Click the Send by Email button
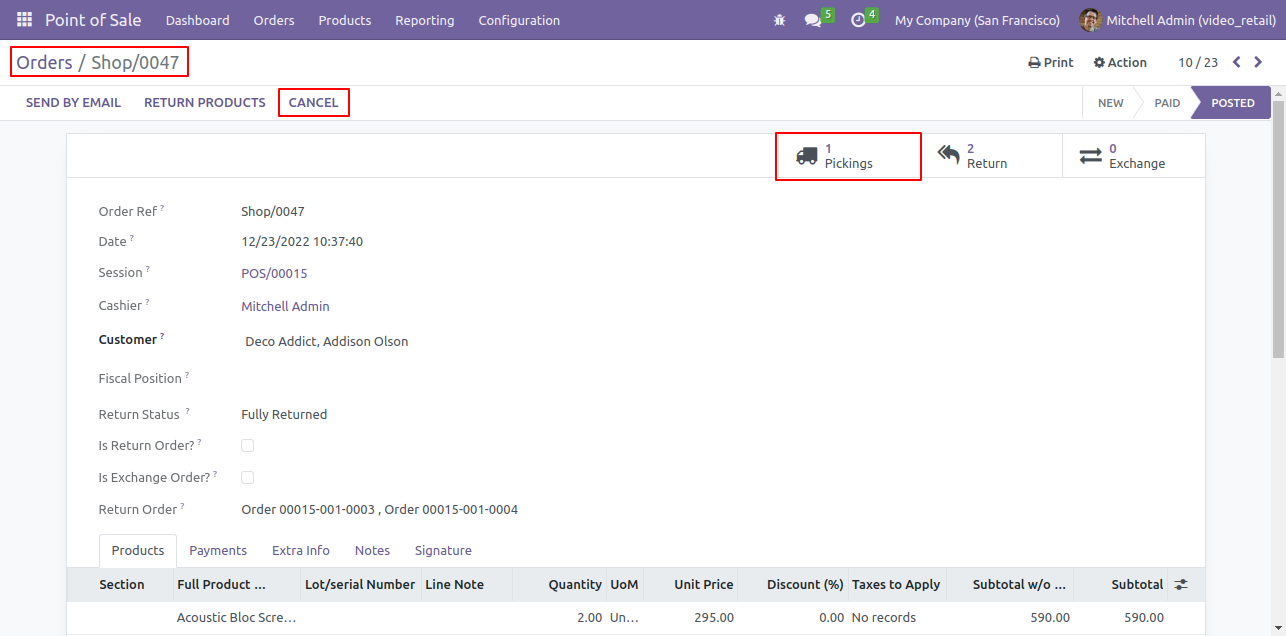1286x636 pixels. [73, 102]
